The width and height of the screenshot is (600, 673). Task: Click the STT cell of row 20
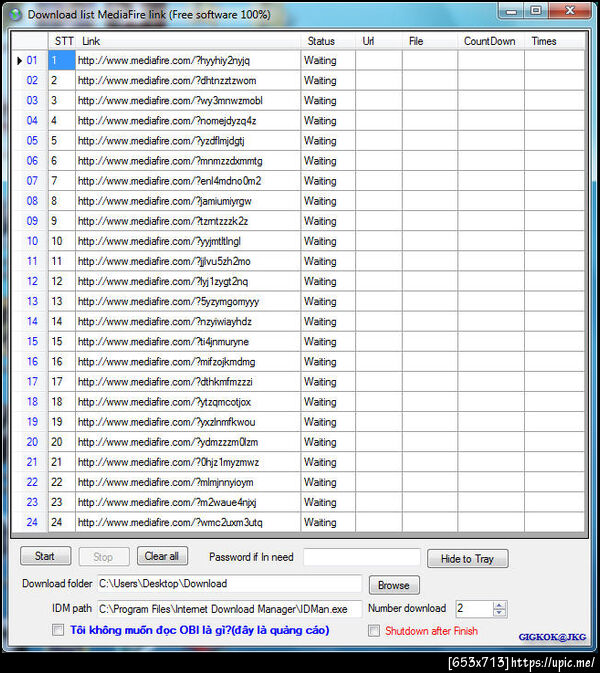coord(62,442)
